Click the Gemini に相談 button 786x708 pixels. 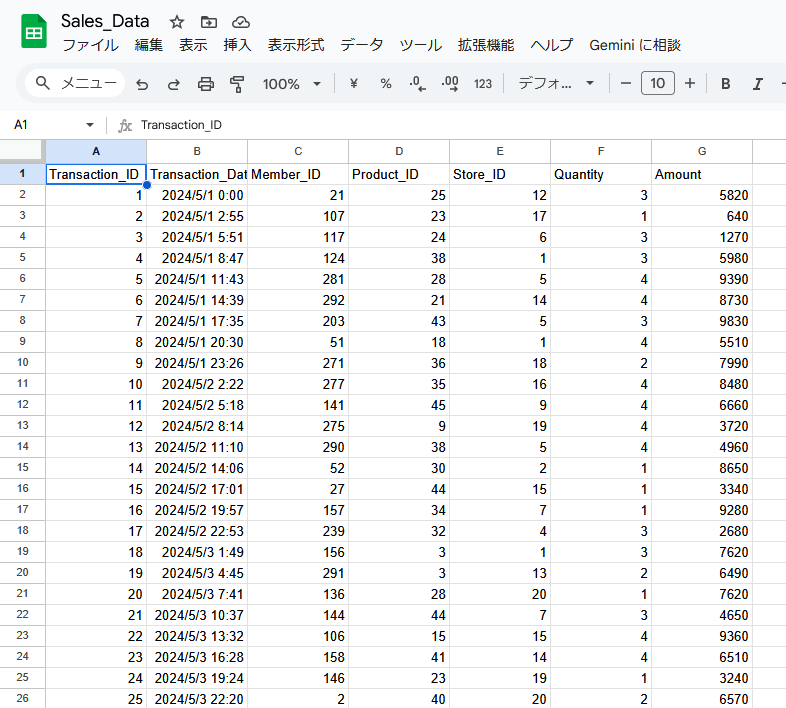[x=635, y=45]
